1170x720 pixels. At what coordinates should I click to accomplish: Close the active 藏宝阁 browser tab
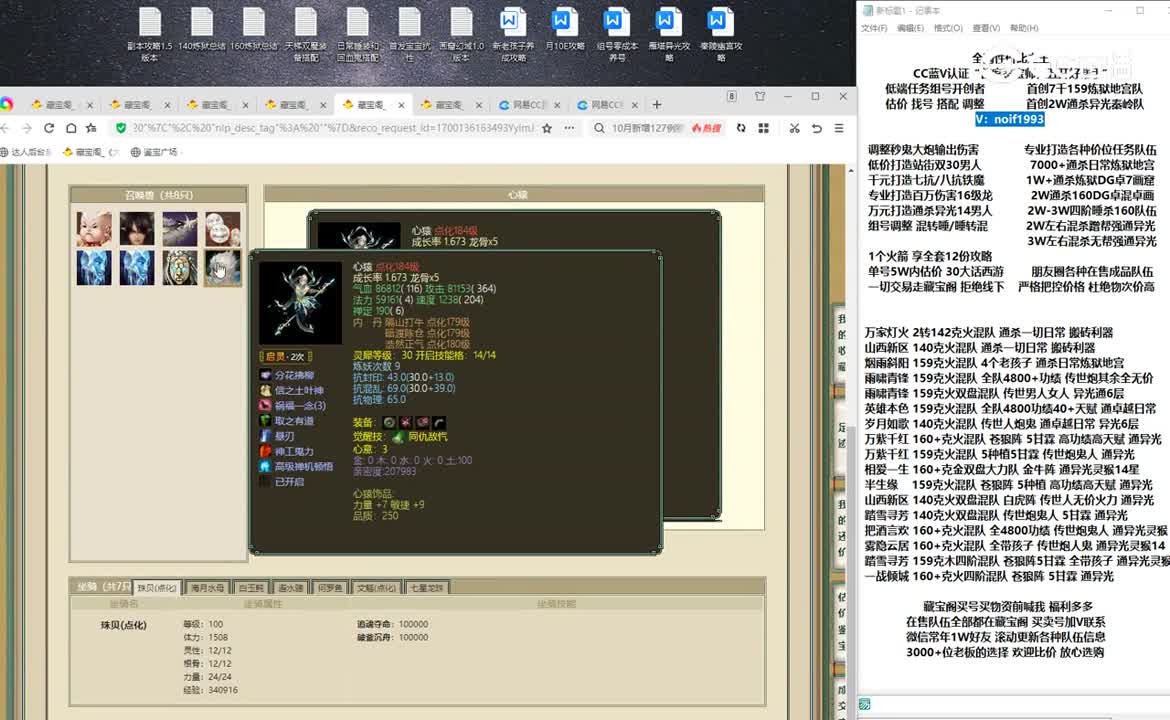click(401, 105)
